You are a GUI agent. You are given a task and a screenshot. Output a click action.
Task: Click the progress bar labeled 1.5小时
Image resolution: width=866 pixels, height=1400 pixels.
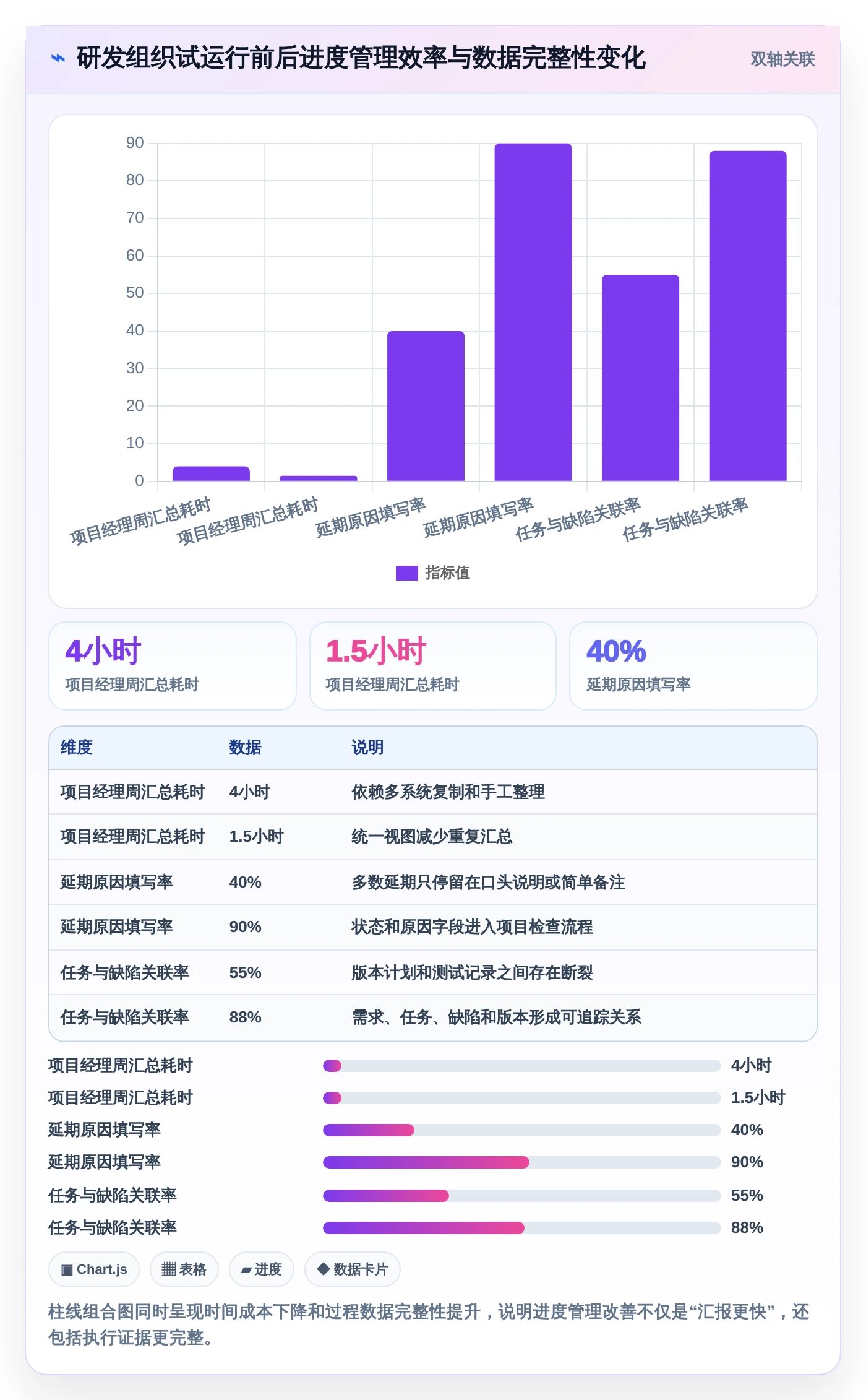[x=522, y=1098]
